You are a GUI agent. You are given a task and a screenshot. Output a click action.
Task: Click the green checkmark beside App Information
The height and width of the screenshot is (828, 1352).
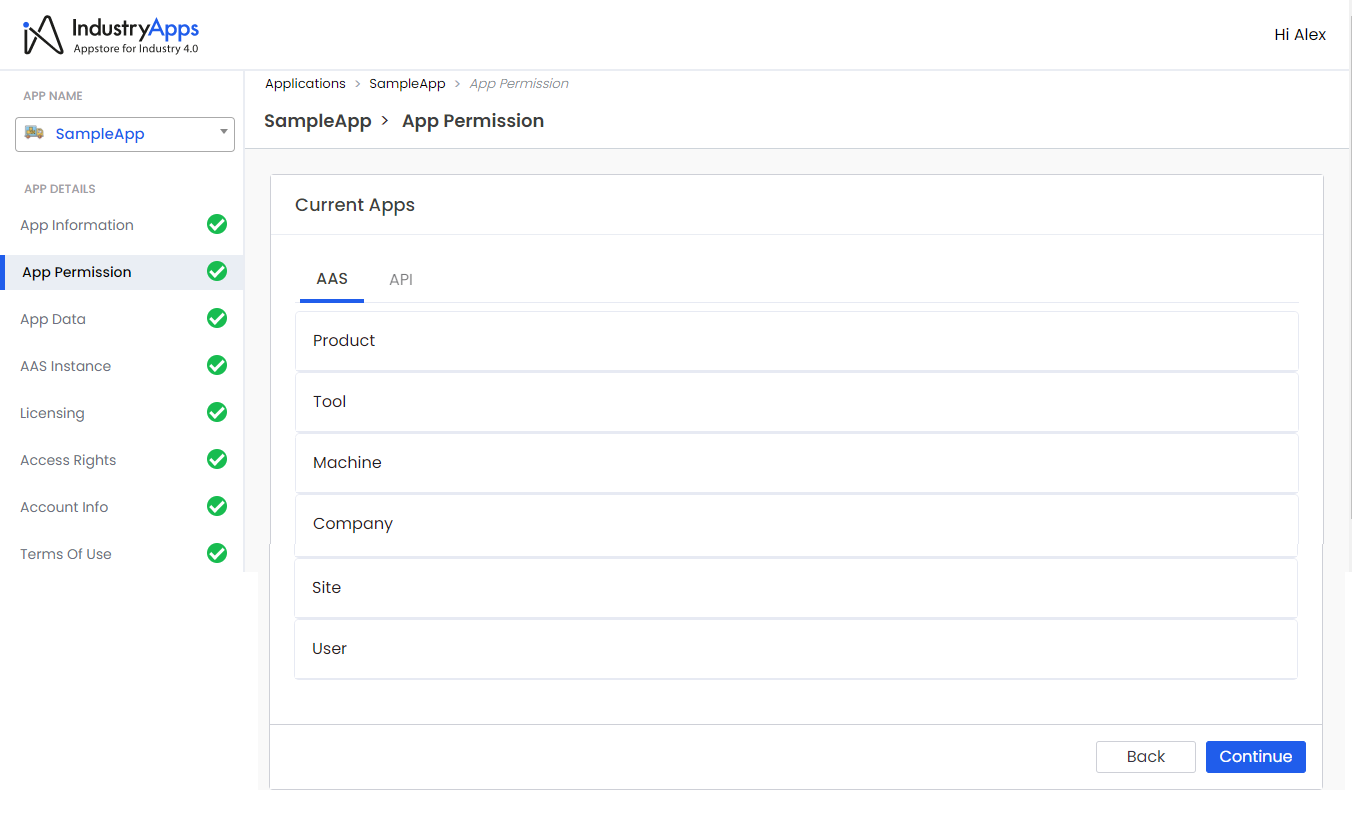click(217, 224)
